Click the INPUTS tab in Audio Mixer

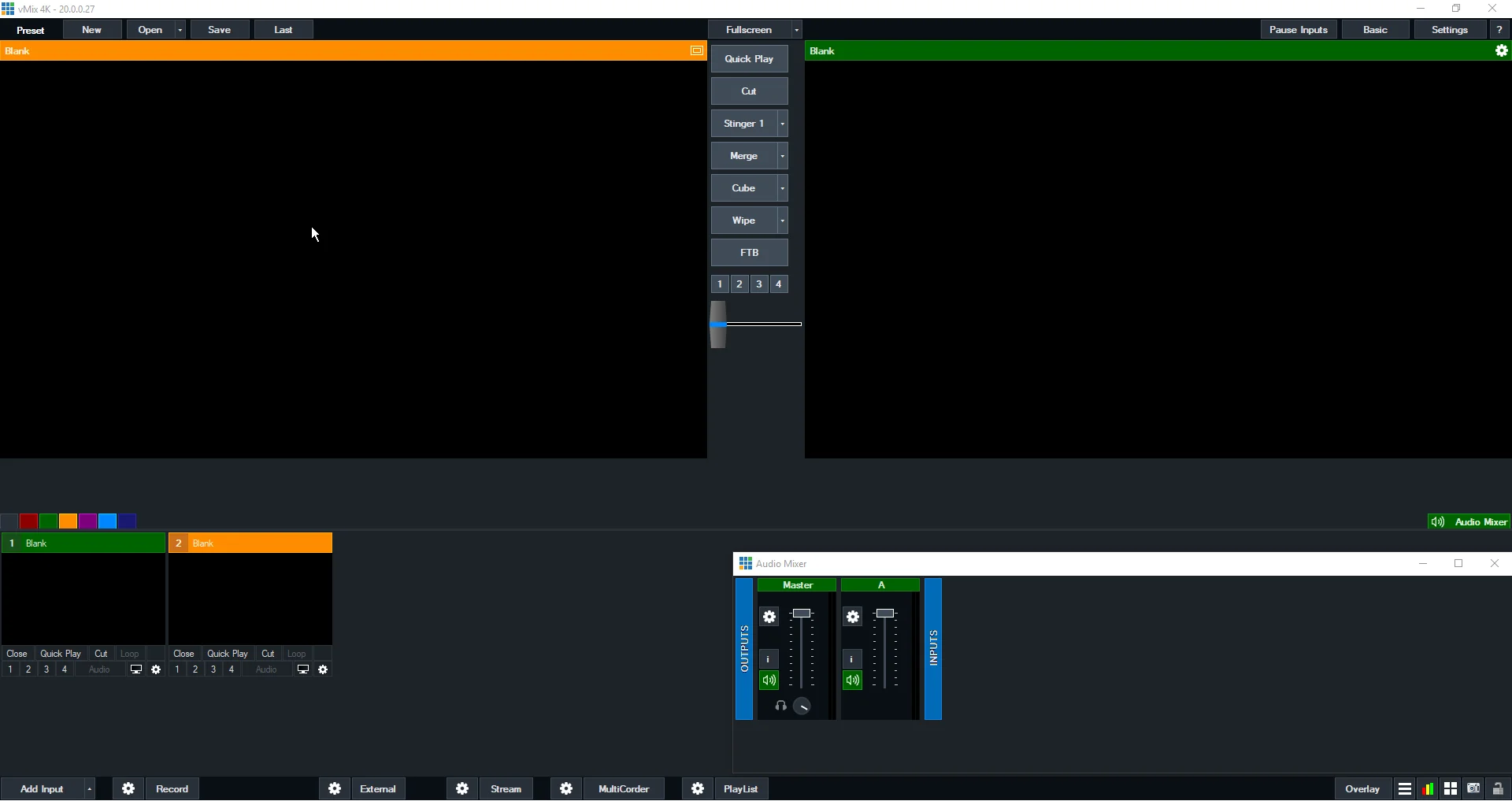(933, 649)
